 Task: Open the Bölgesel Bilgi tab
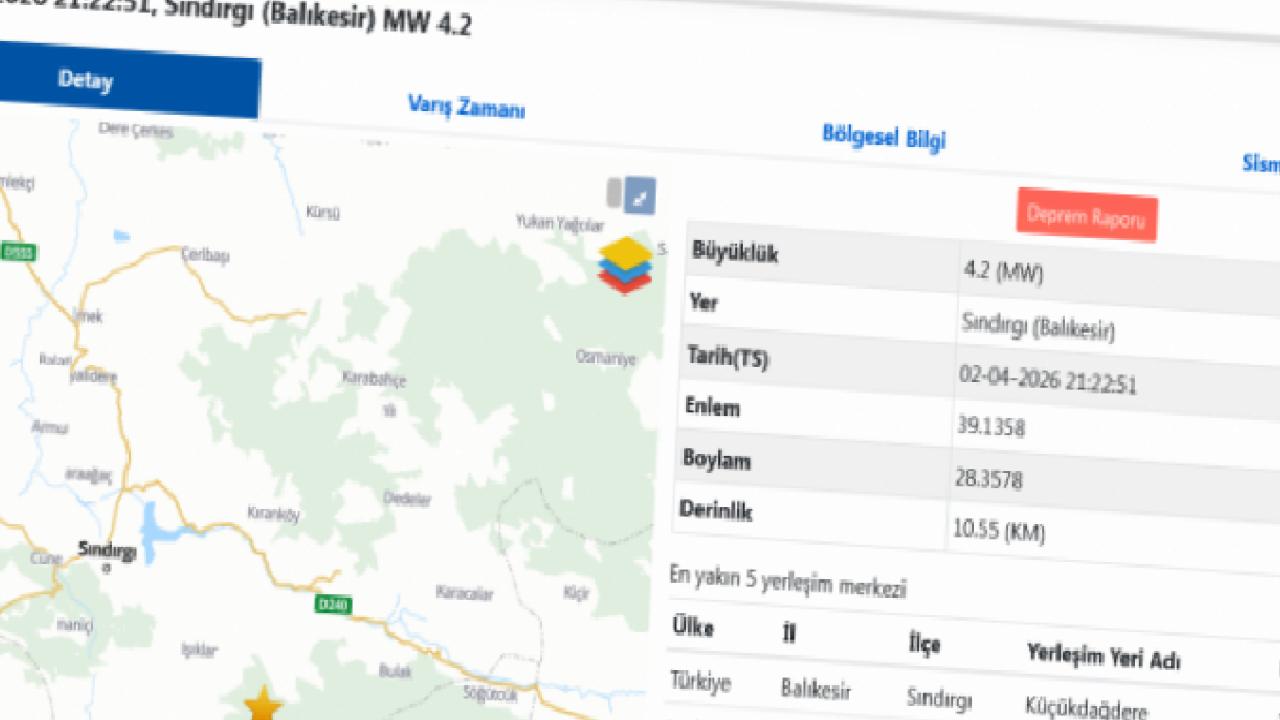(x=883, y=138)
